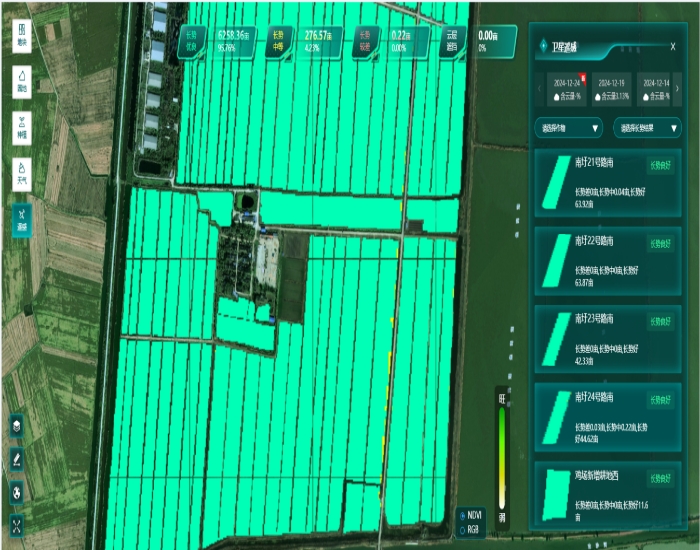
Task: Click the fullscreen expand arrows icon
Action: pos(16,525)
